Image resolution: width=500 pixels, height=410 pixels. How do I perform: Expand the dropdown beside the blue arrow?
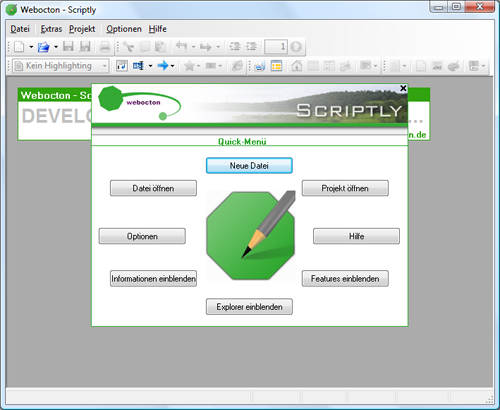coord(172,66)
